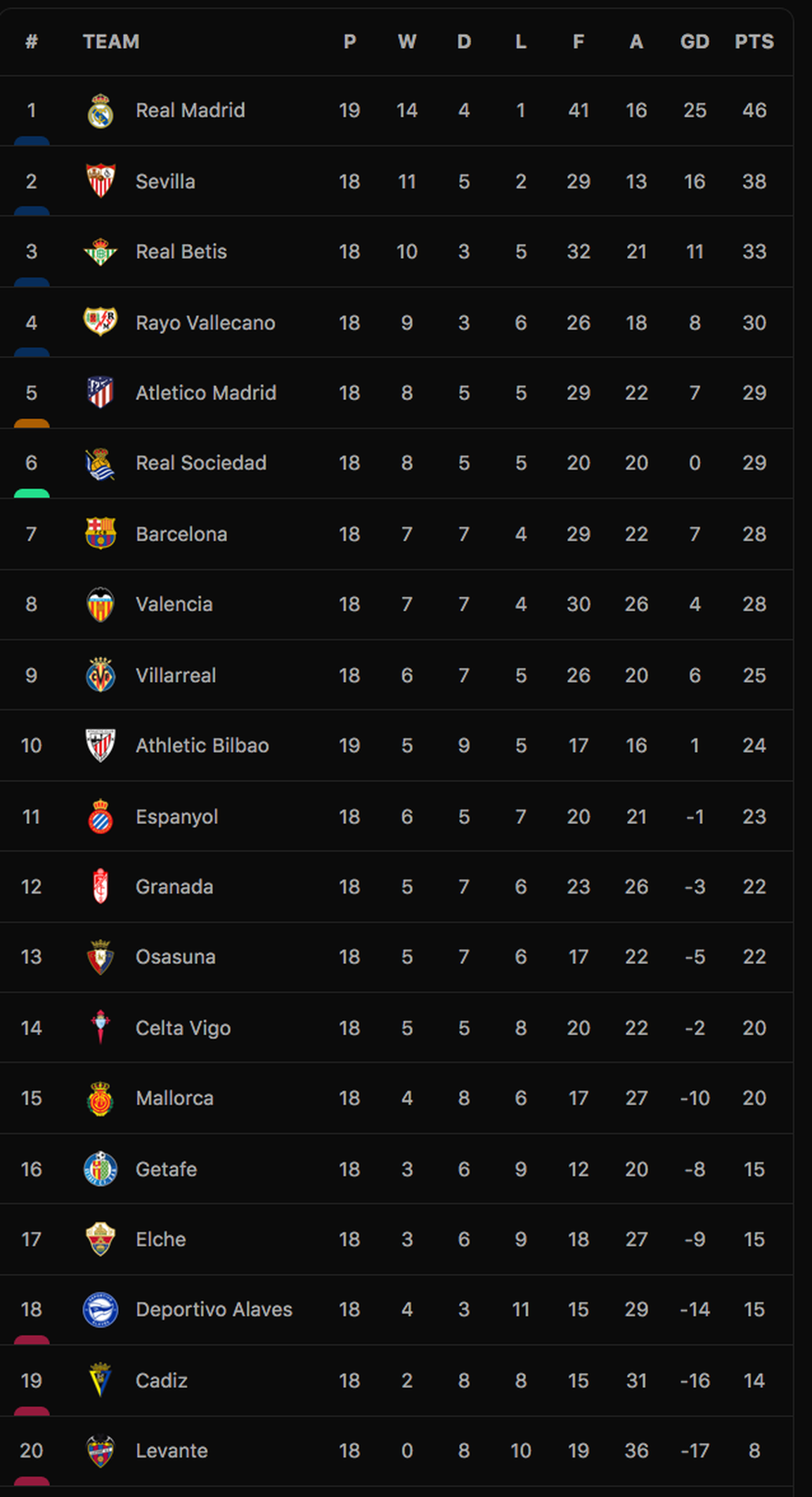
Task: Open the Barcelona club crest
Action: click(x=101, y=534)
